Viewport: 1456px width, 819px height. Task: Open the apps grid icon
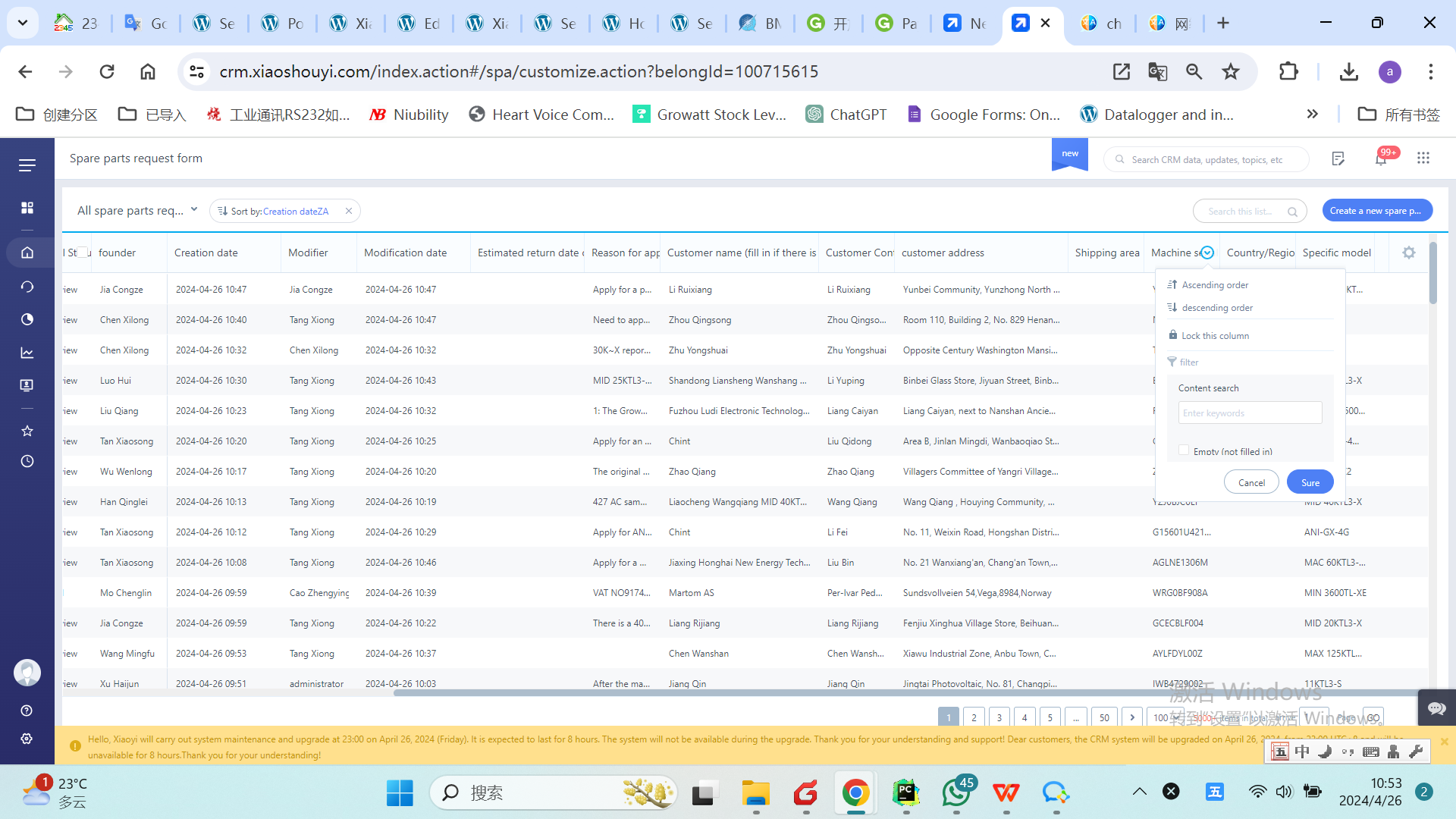click(x=1423, y=158)
